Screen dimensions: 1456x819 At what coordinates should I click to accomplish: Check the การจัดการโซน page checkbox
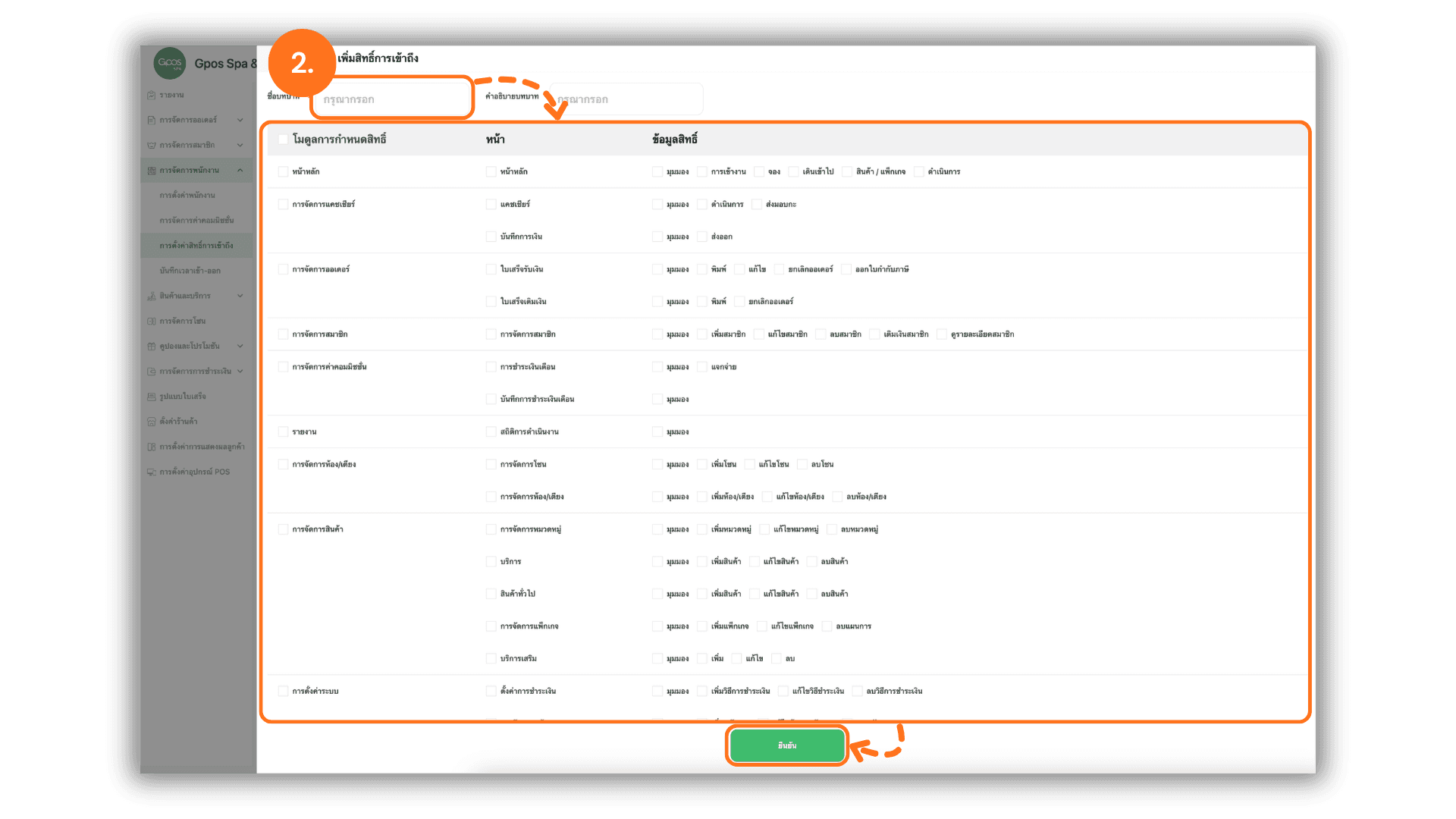click(x=491, y=464)
